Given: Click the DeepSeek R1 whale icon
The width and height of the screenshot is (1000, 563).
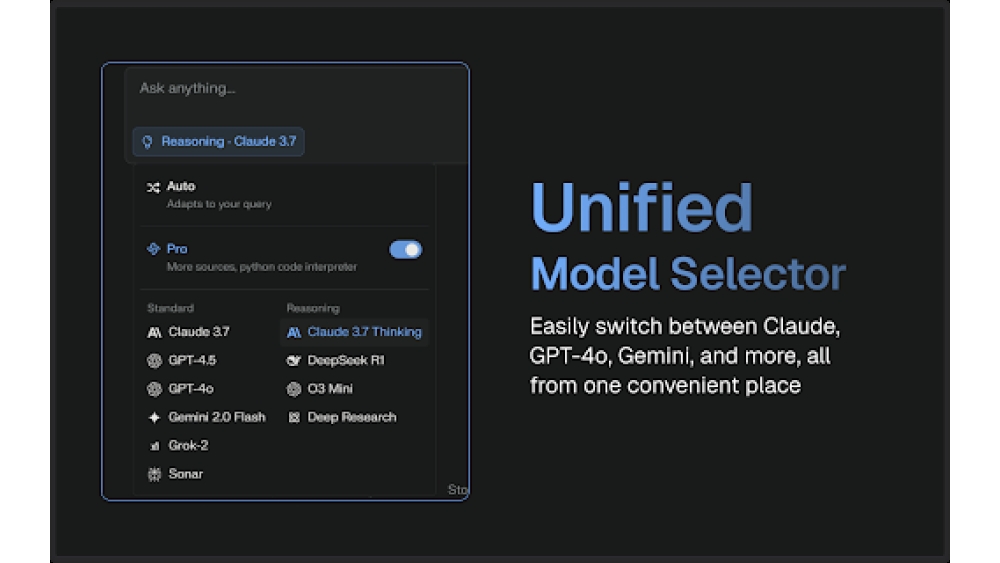Looking at the screenshot, I should pyautogui.click(x=294, y=360).
